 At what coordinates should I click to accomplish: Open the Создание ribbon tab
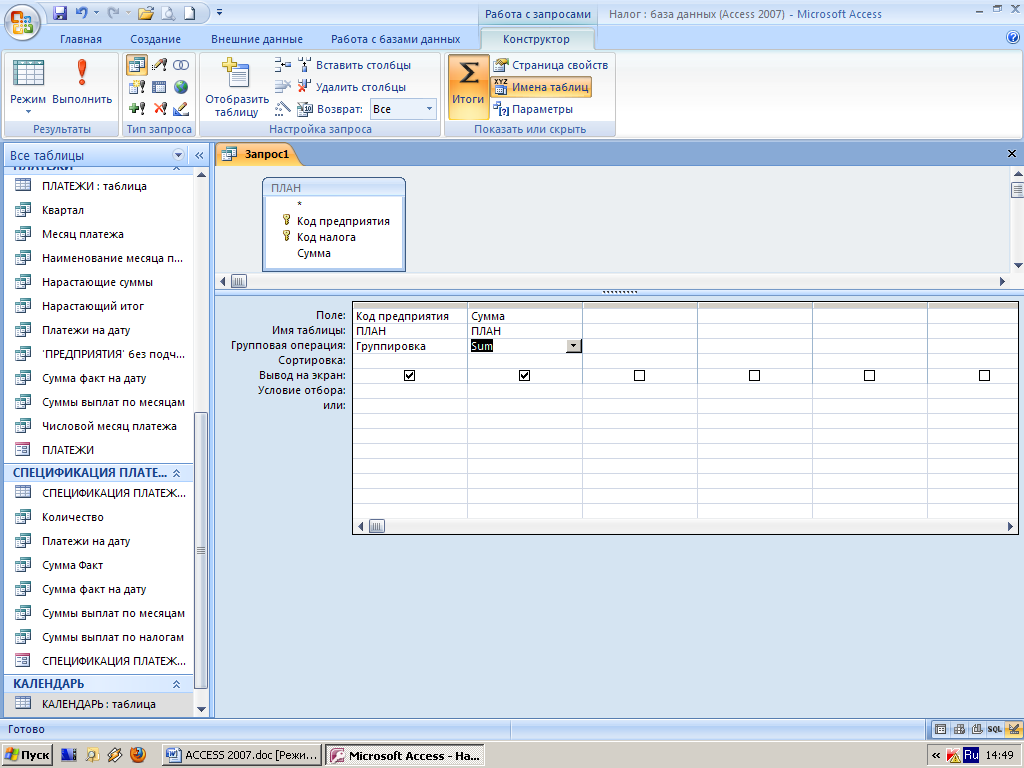155,39
